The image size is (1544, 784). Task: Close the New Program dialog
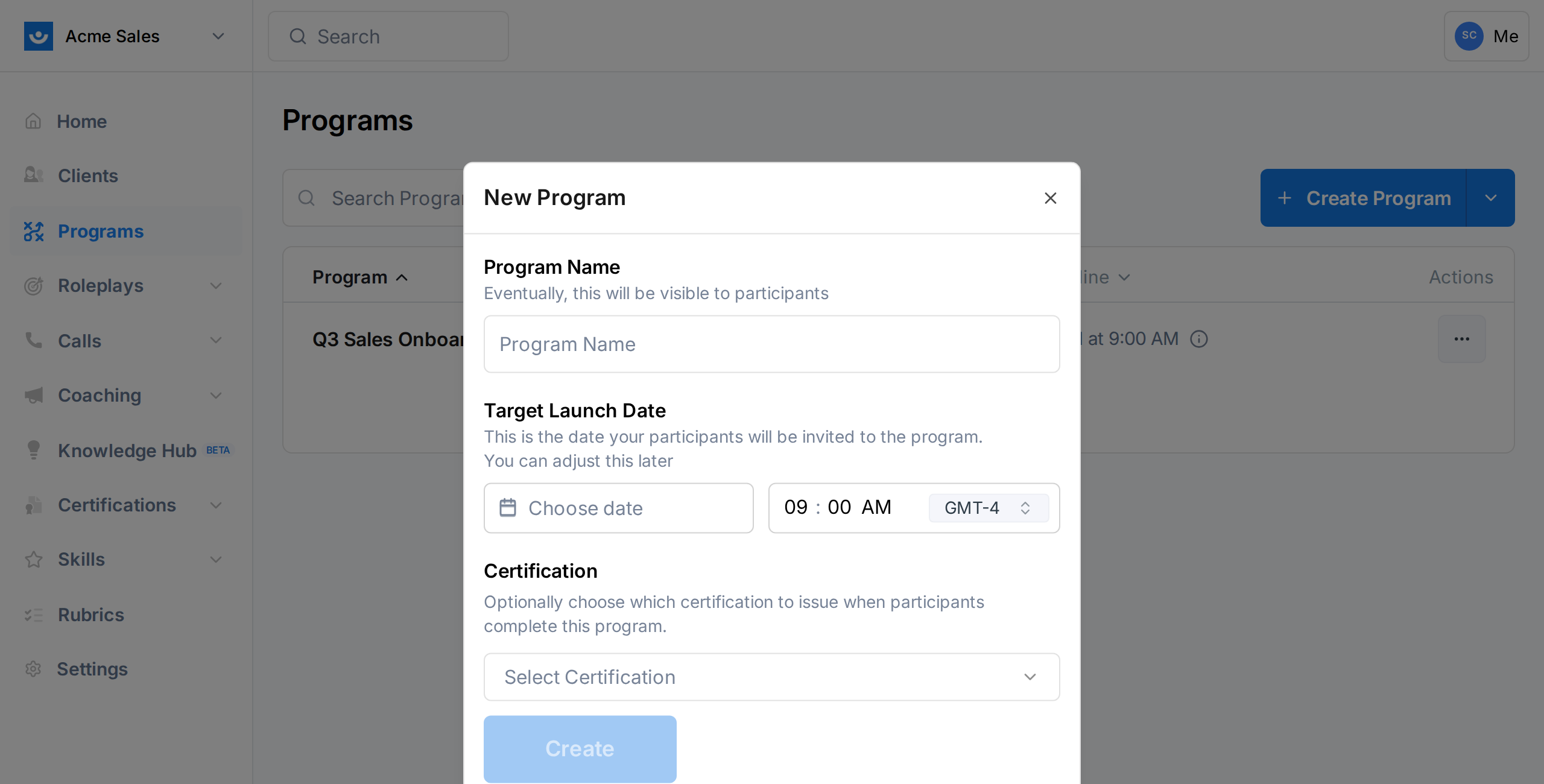point(1051,198)
